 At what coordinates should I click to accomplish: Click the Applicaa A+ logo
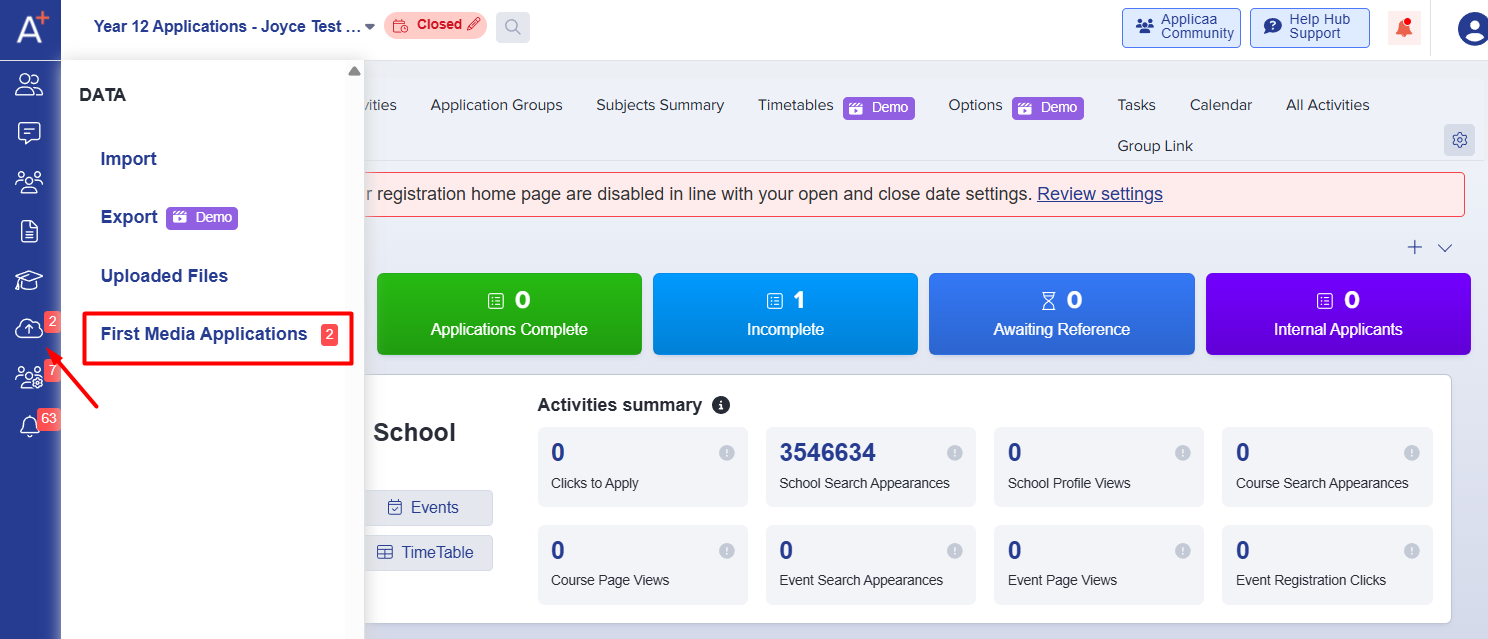point(30,25)
